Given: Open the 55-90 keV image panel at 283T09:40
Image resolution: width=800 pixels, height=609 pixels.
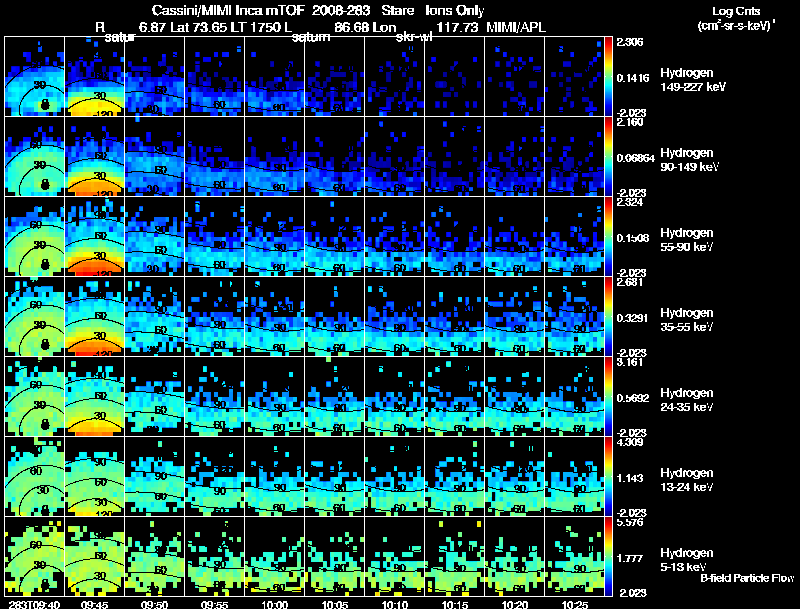Looking at the screenshot, I should (35, 236).
